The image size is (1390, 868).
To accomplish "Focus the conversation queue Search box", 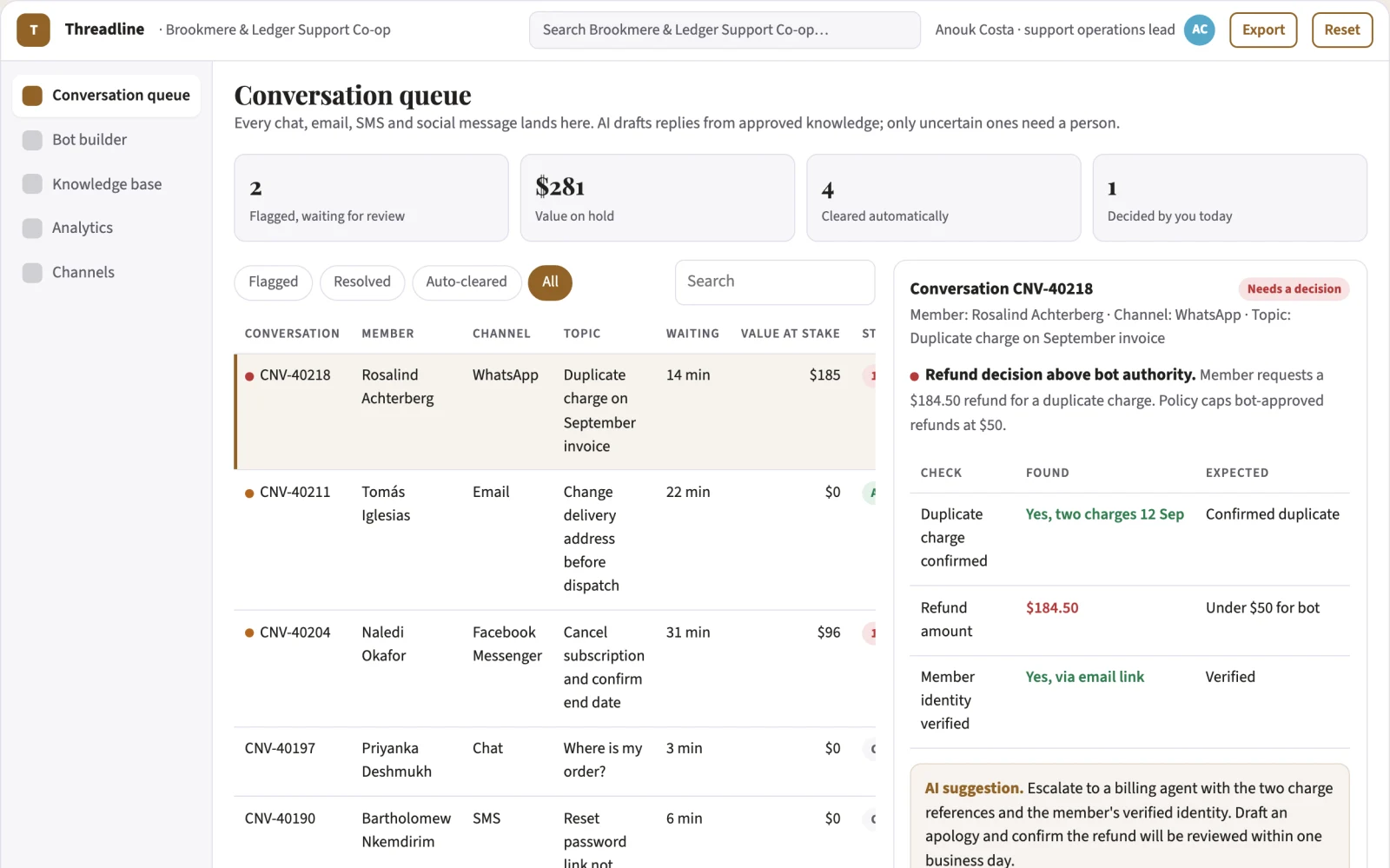I will coord(775,282).
